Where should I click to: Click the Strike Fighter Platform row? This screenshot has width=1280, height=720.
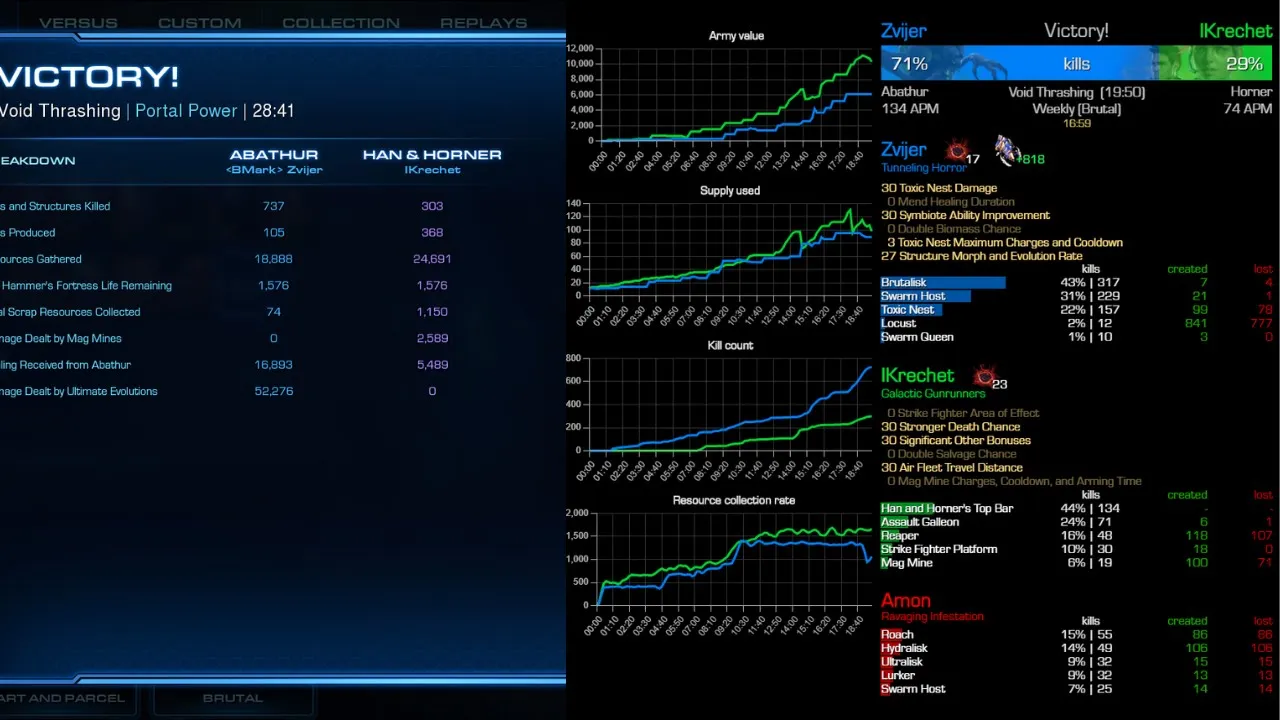click(1076, 549)
